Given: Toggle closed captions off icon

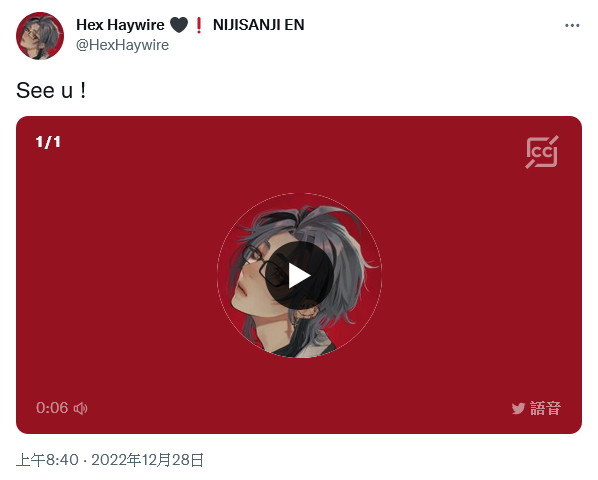Looking at the screenshot, I should (542, 152).
